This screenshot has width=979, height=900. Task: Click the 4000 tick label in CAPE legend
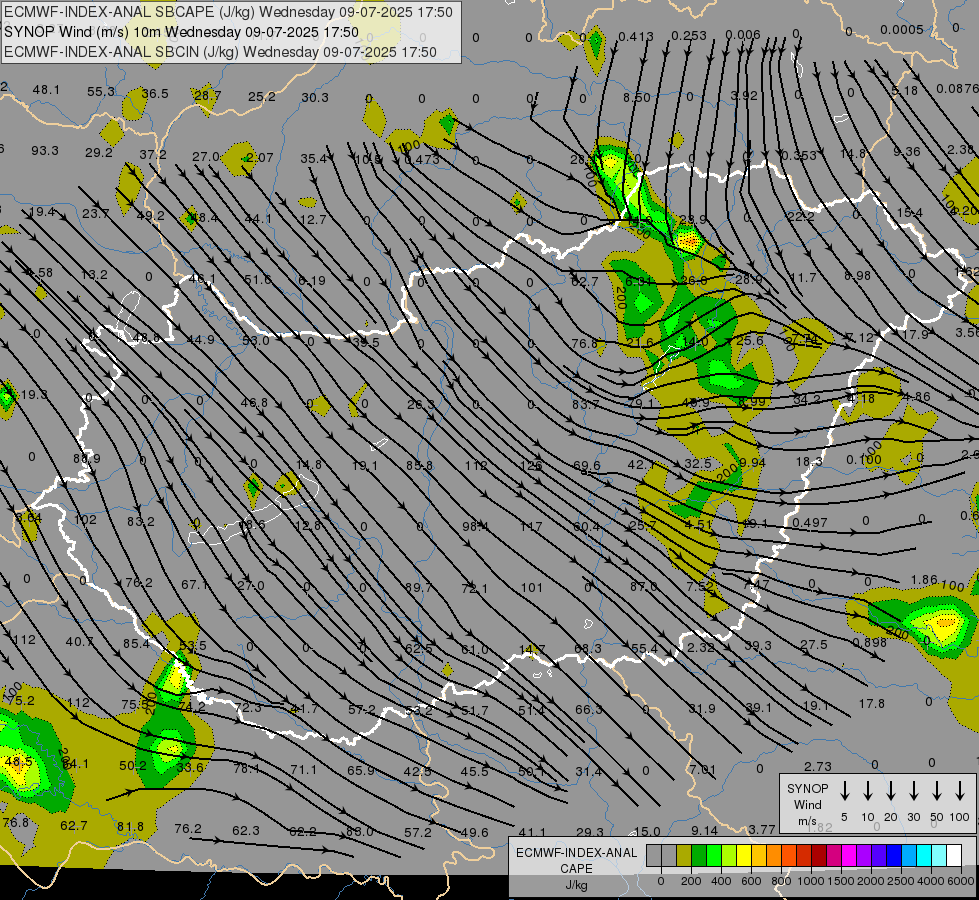tap(931, 880)
